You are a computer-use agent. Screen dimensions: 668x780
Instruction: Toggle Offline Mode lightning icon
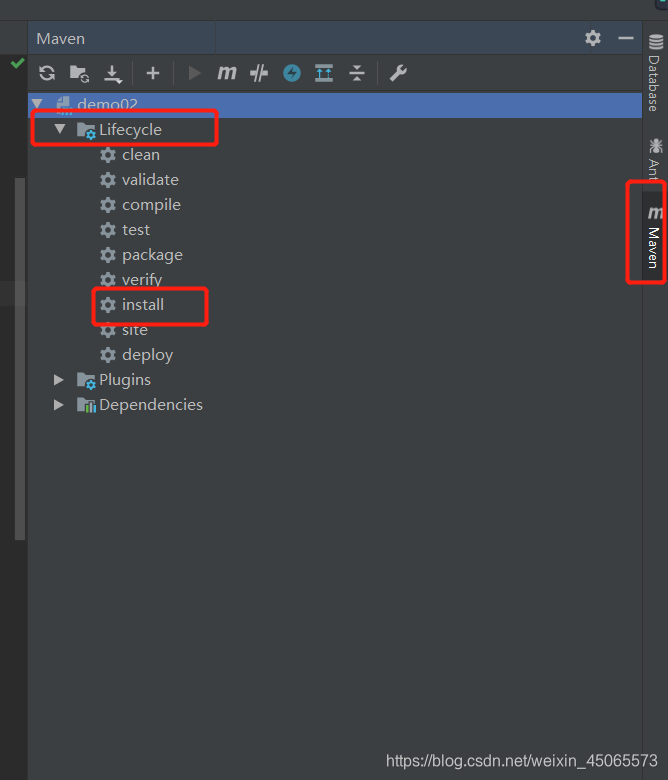pyautogui.click(x=292, y=74)
